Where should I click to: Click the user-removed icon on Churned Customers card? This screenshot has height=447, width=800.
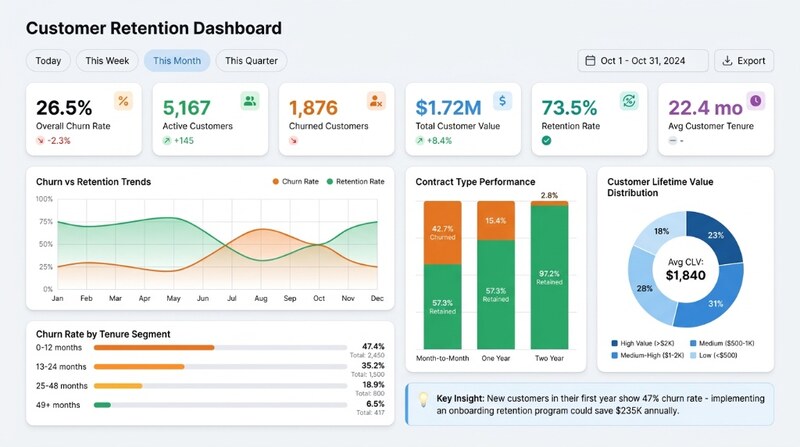point(376,101)
